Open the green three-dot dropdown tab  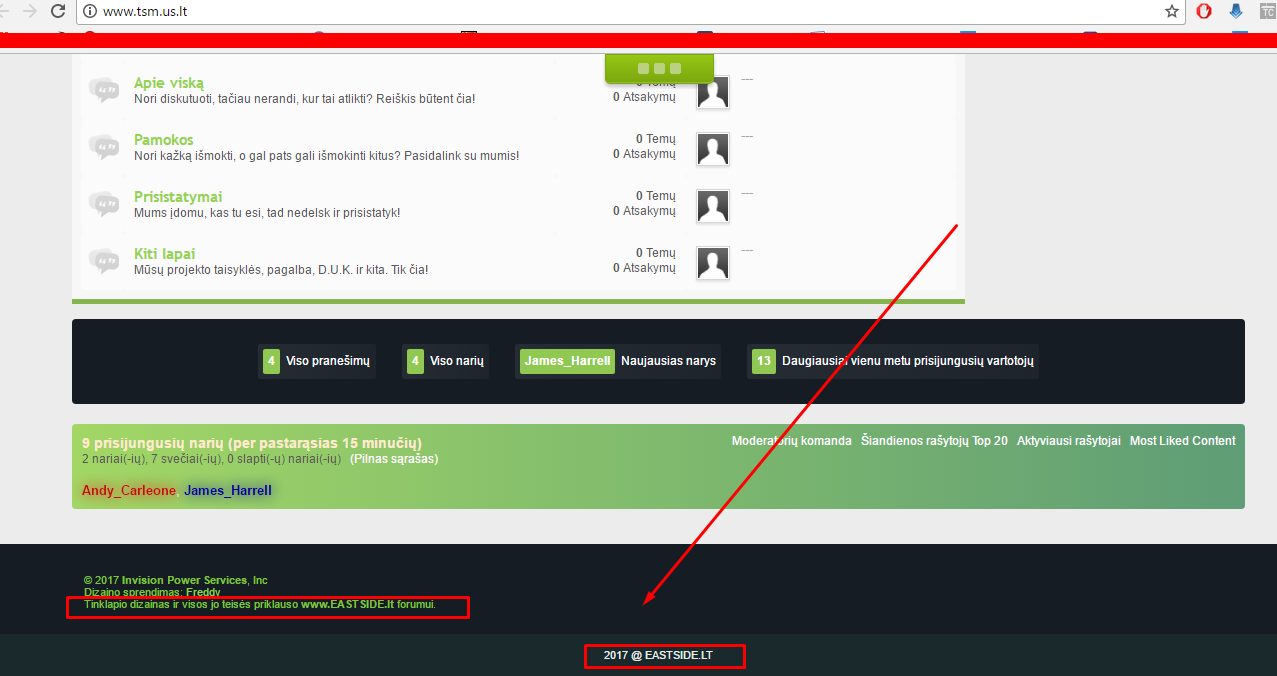[x=659, y=68]
